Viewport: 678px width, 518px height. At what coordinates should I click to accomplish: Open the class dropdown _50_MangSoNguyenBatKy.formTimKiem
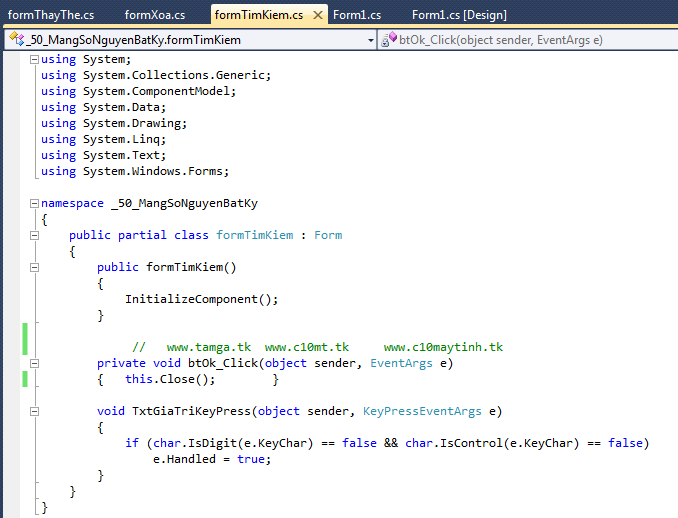point(190,40)
